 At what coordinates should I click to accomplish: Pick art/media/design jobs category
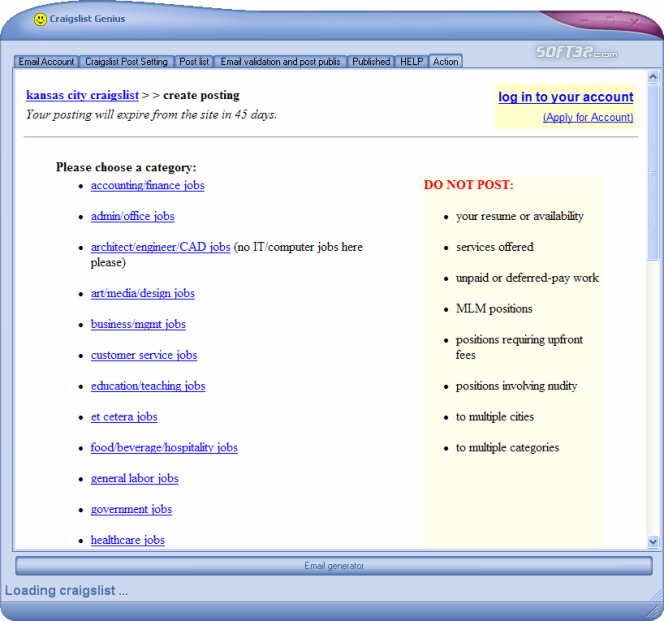(x=143, y=294)
